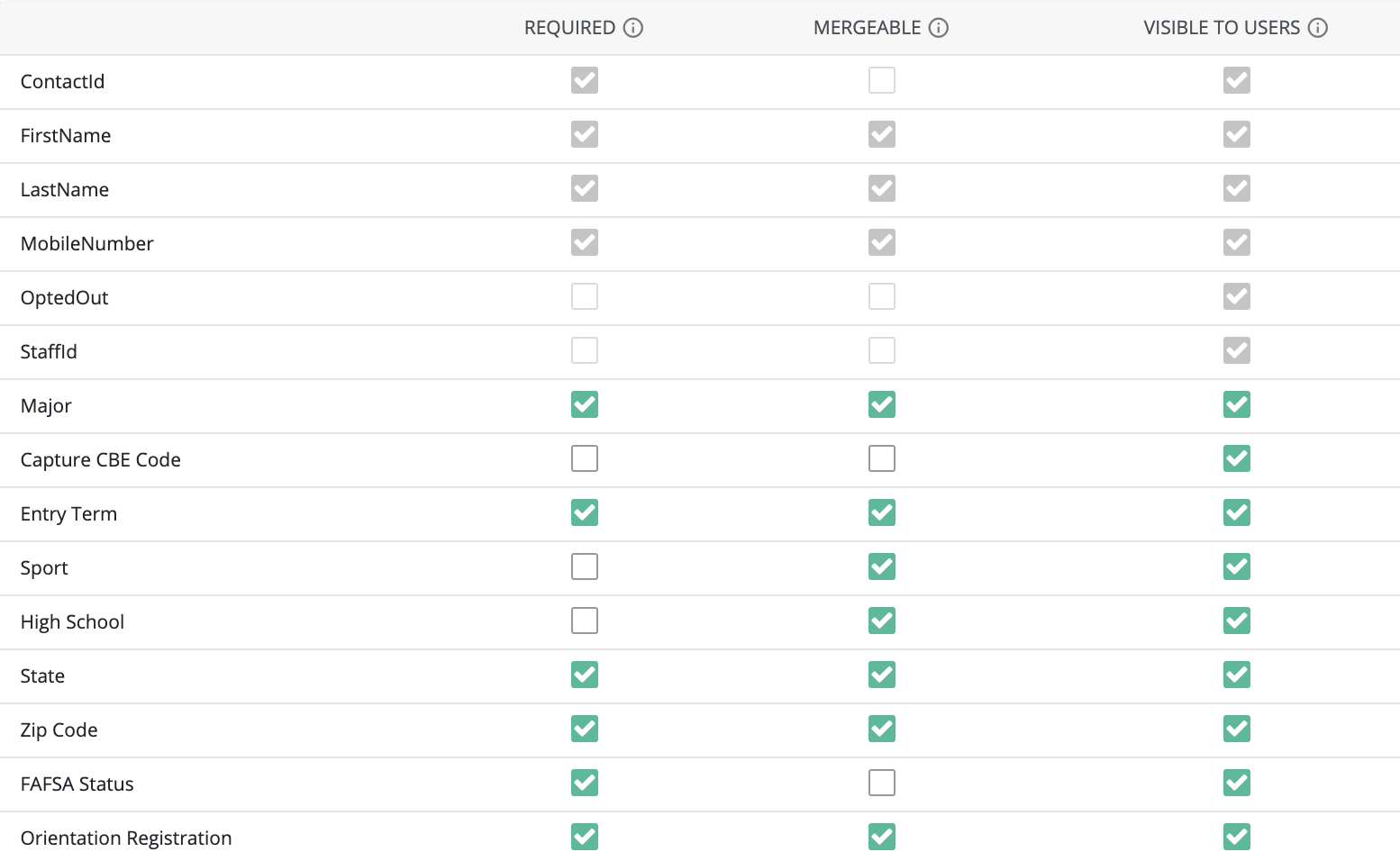Click the Orientation Registration field name
1400x861 pixels.
126,838
